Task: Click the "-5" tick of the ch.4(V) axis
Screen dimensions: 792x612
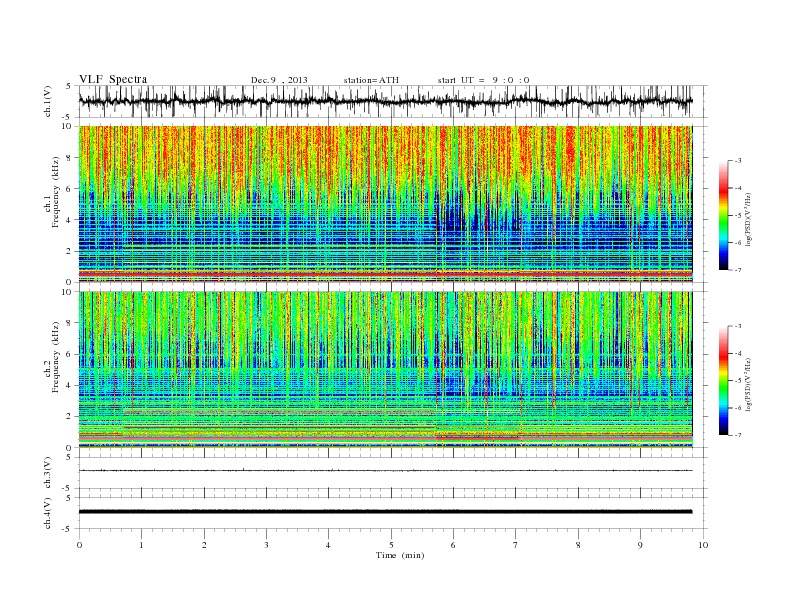Action: coord(68,529)
